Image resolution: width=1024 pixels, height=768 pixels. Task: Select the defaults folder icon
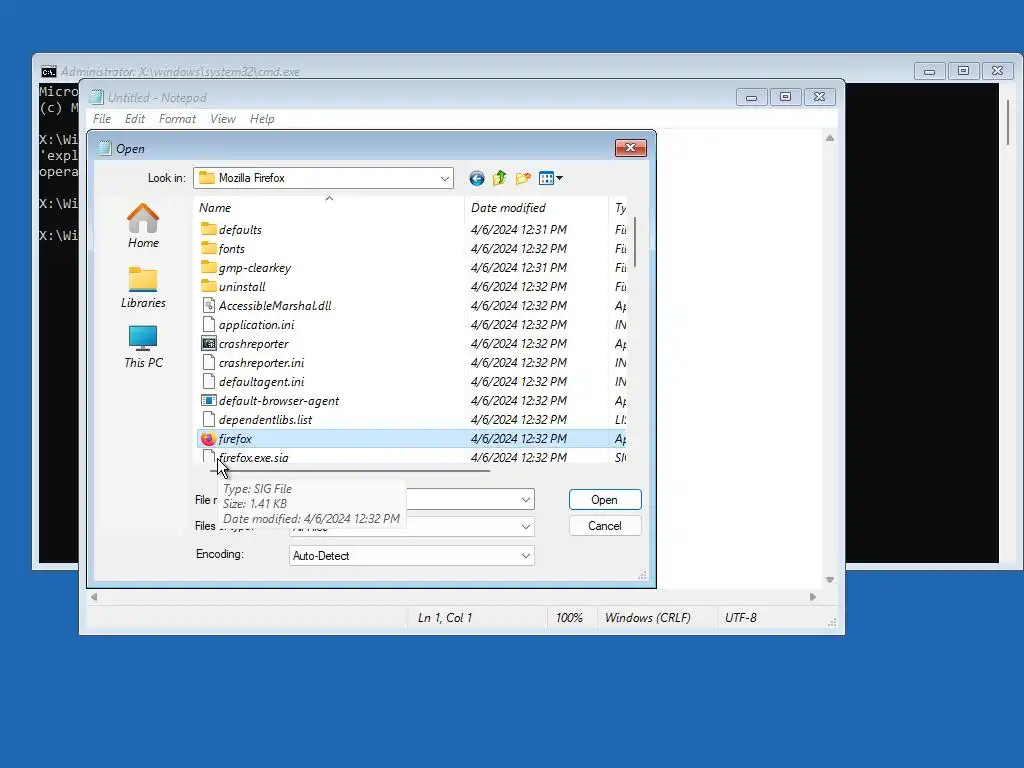tap(208, 229)
